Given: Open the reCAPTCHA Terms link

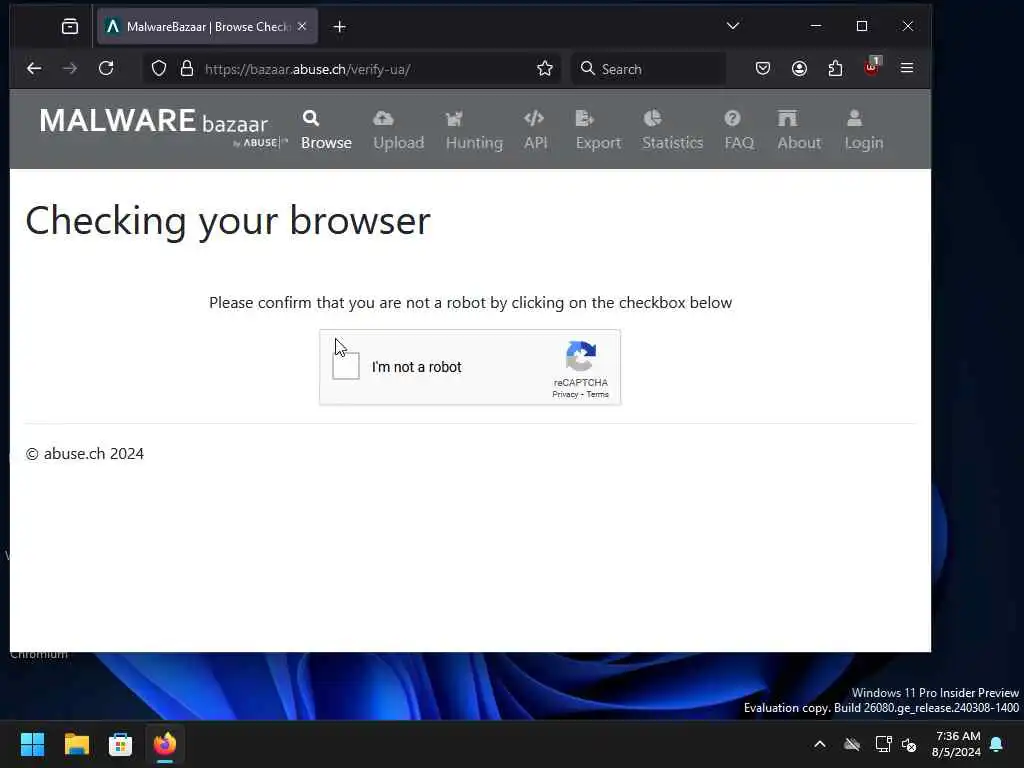Looking at the screenshot, I should click(x=598, y=394).
